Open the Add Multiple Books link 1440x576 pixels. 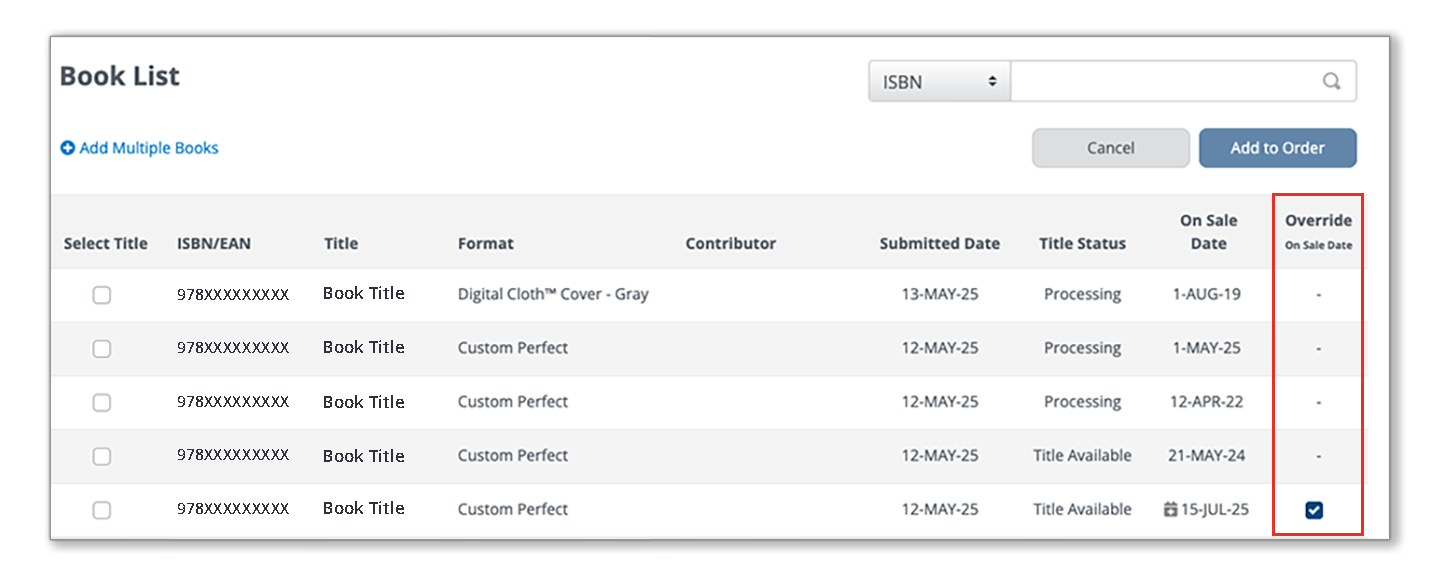pyautogui.click(x=149, y=148)
